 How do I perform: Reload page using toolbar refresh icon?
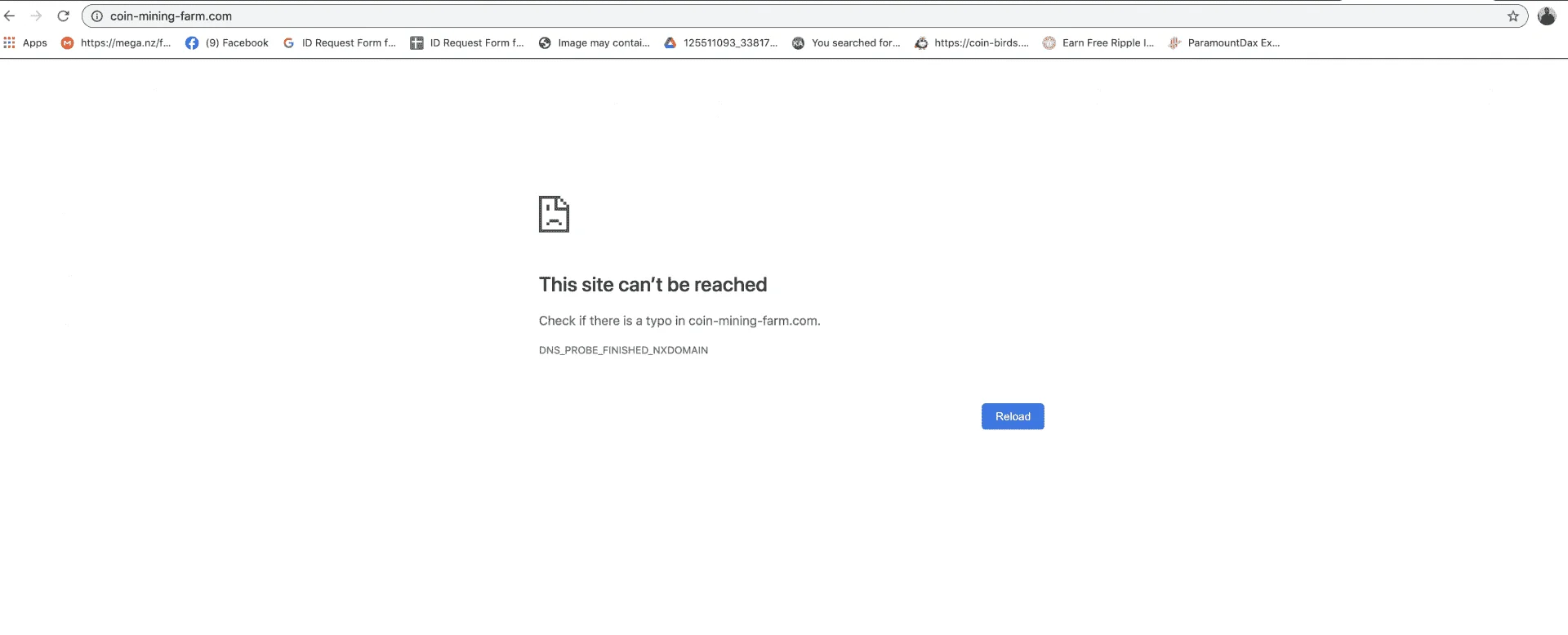point(64,16)
